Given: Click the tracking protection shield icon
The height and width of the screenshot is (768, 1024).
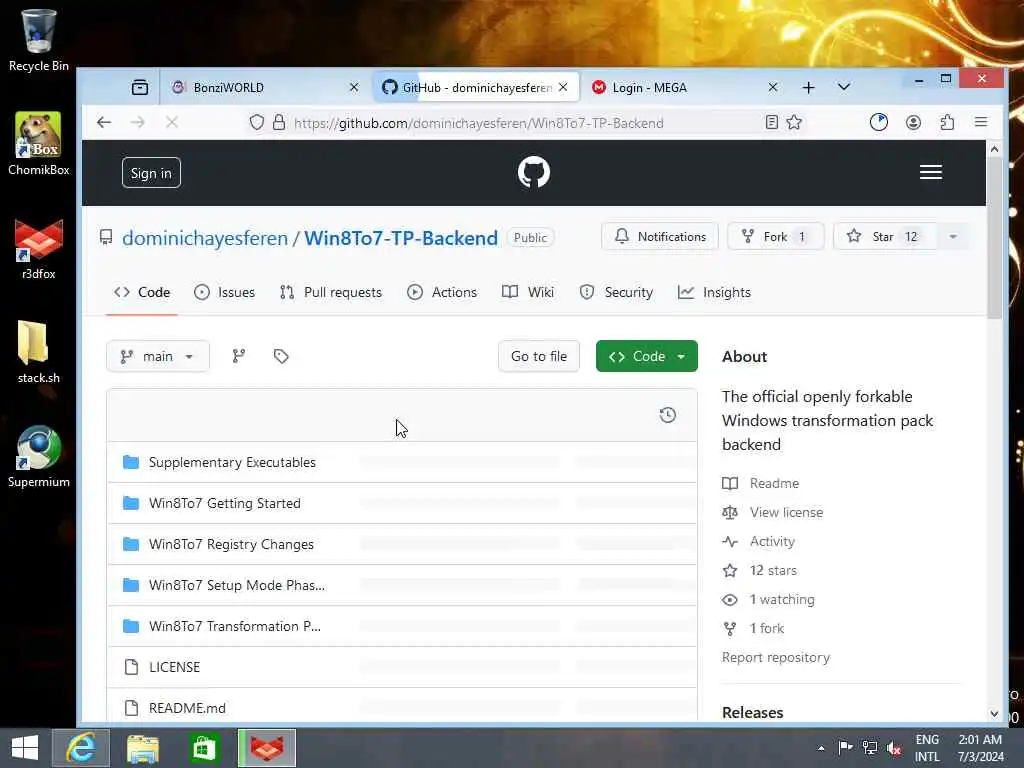Looking at the screenshot, I should tap(257, 123).
